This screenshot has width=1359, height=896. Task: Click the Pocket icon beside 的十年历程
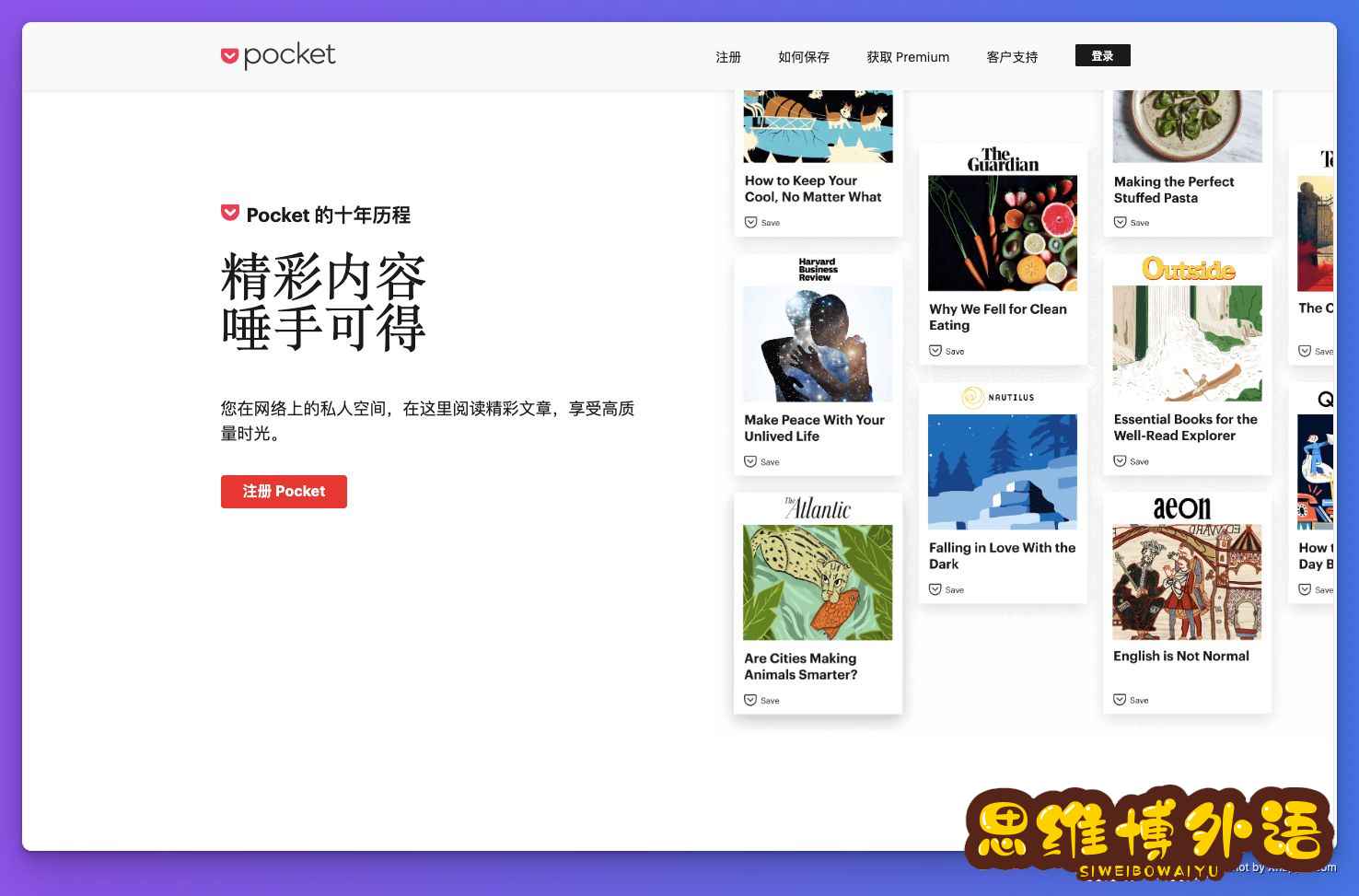pos(230,213)
